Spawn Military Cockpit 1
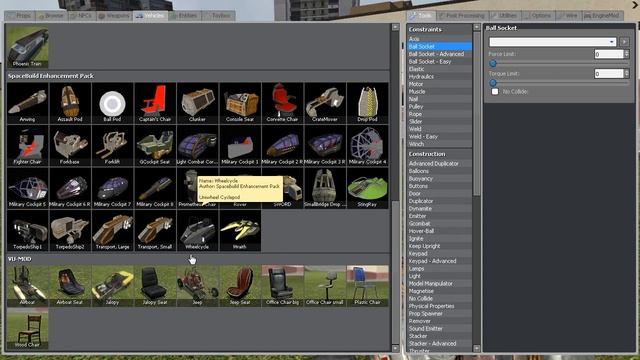640x360 pixels. (x=240, y=145)
